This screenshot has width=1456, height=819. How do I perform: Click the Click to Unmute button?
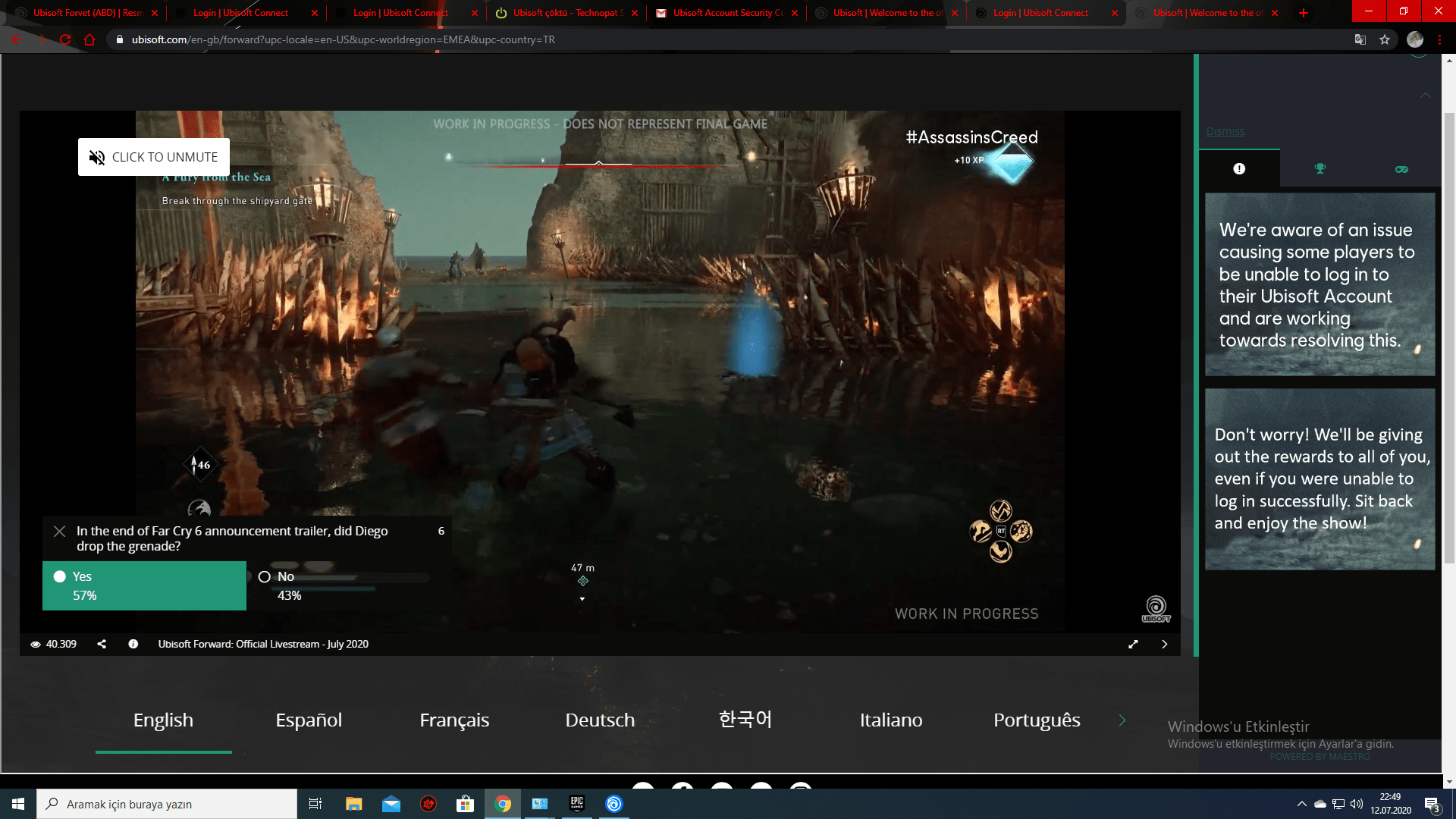(x=154, y=157)
